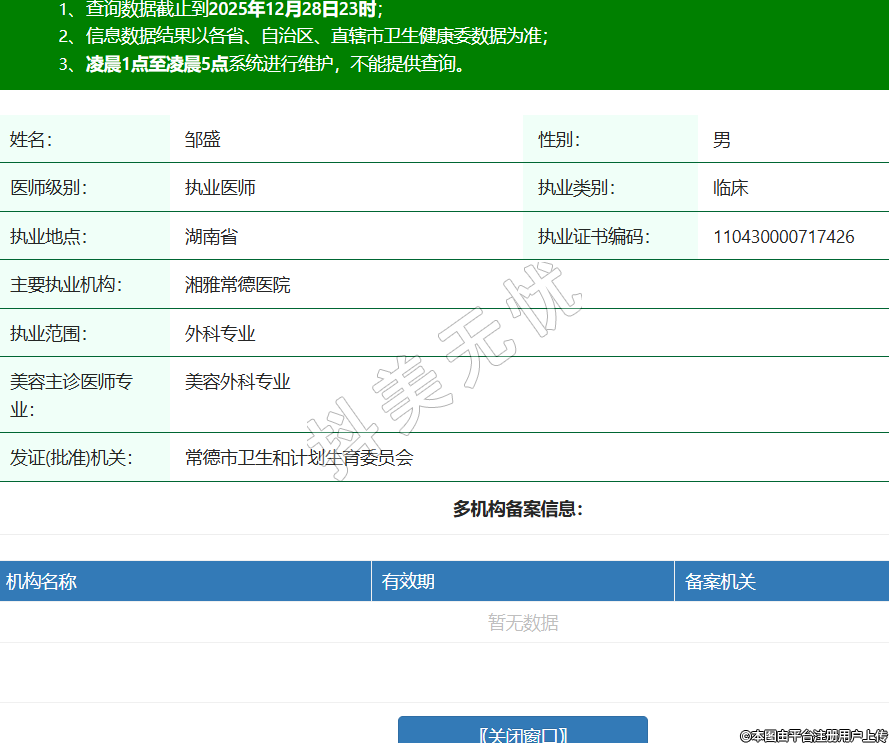Click the 主要执业机构 field label
This screenshot has height=743, width=889.
pyautogui.click(x=66, y=285)
